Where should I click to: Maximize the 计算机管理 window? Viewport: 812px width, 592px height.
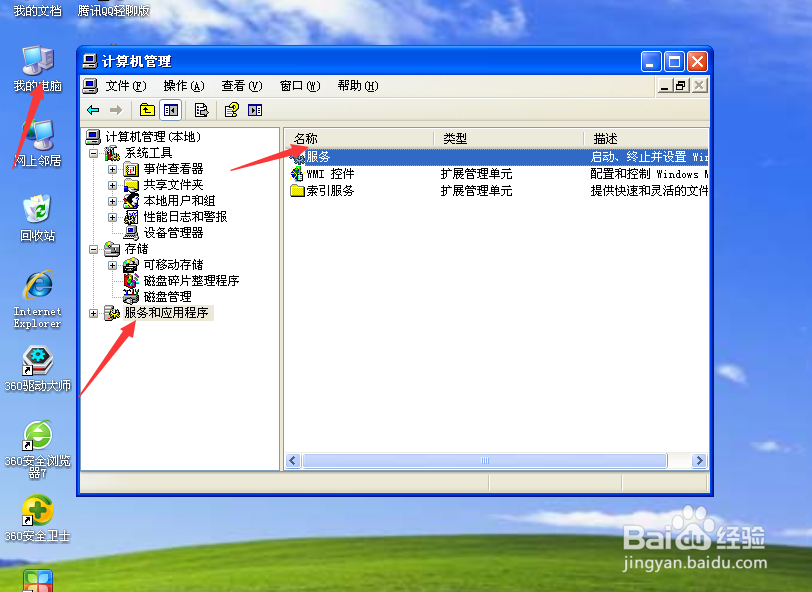click(x=674, y=62)
